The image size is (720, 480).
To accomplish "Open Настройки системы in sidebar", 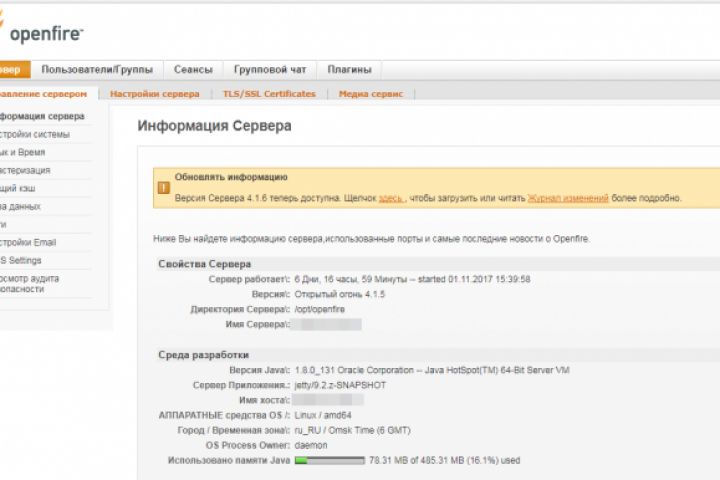I will tap(35, 134).
